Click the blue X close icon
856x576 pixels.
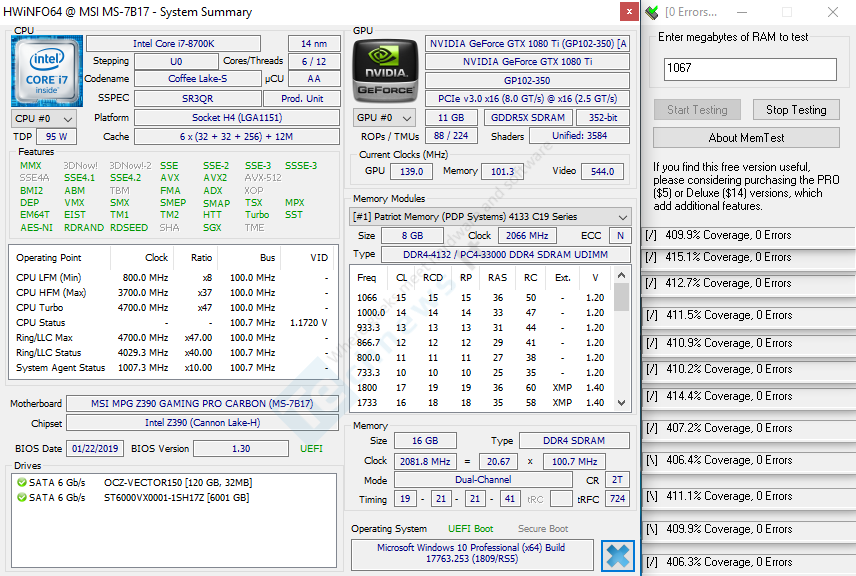618,556
